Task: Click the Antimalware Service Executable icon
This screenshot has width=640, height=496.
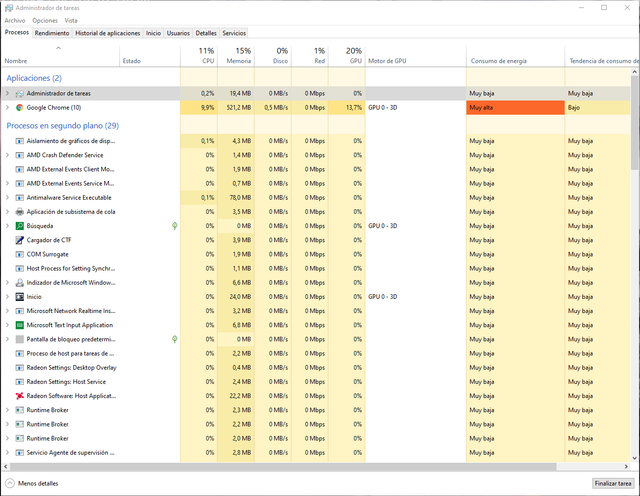Action: [x=19, y=198]
